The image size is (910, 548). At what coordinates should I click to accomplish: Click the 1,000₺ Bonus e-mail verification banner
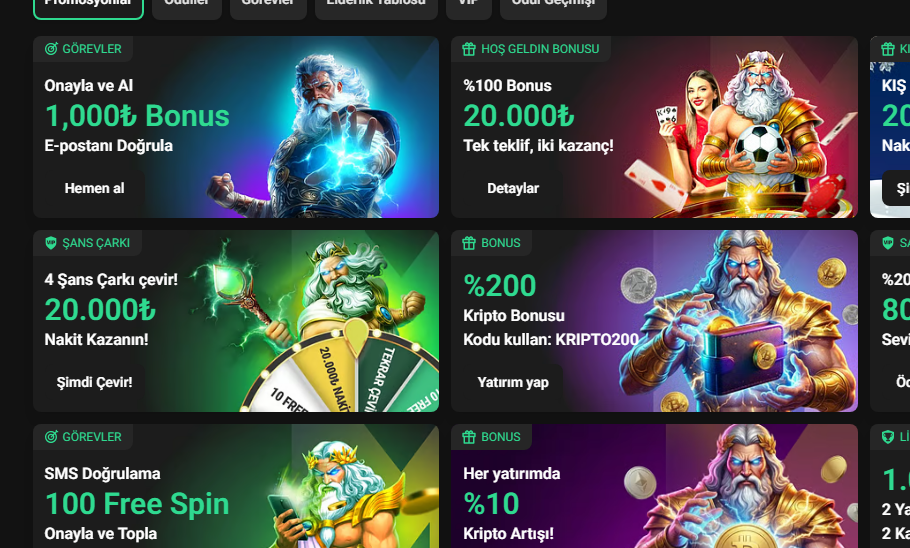[x=236, y=127]
